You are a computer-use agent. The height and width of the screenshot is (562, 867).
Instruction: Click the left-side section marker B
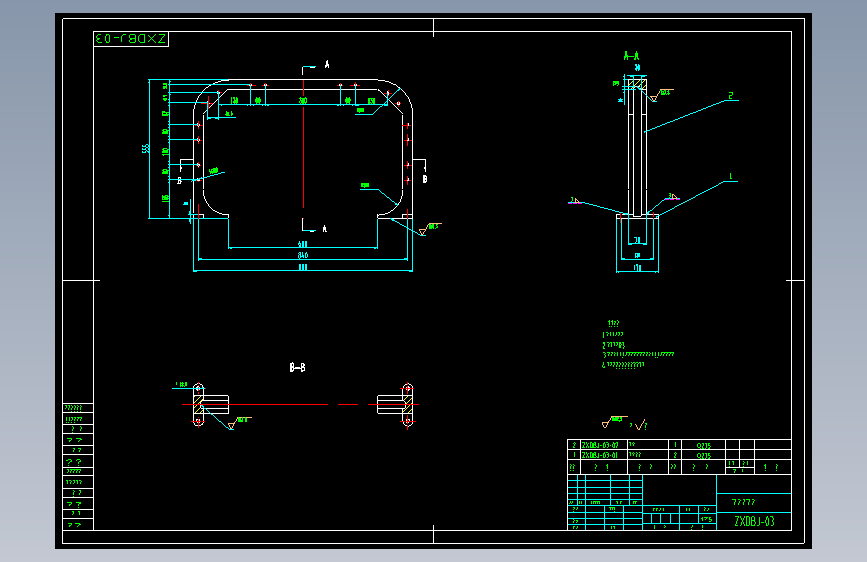(x=179, y=180)
